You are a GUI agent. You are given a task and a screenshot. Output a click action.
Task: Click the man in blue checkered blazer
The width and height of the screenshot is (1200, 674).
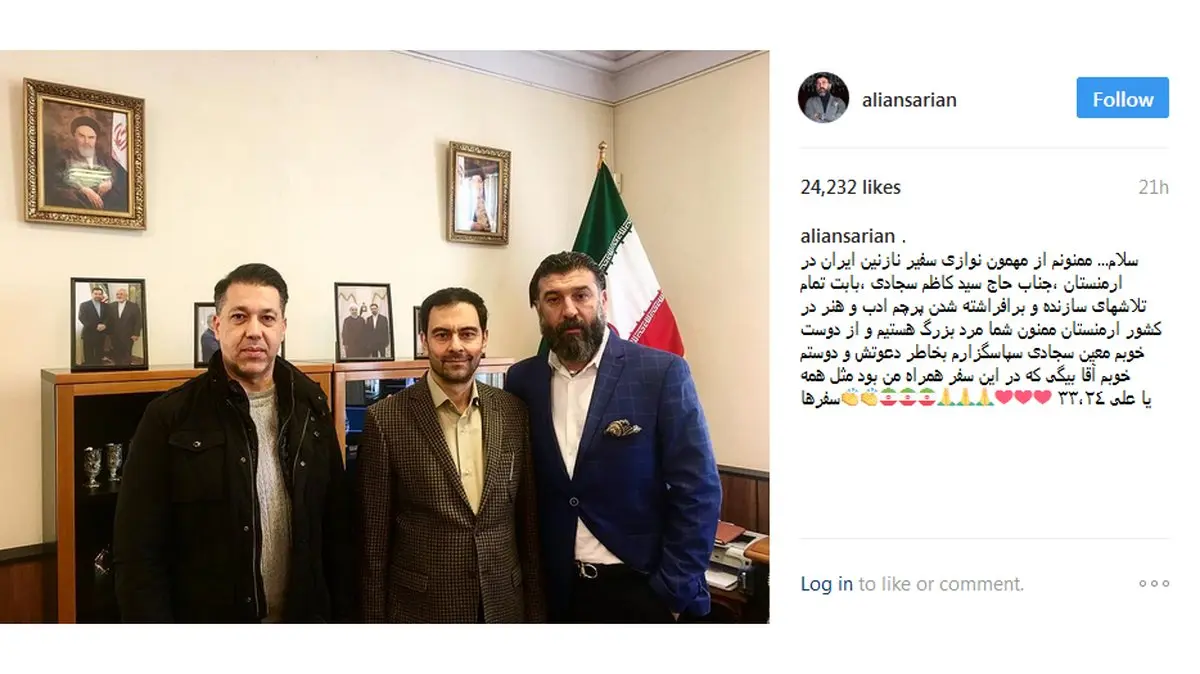[610, 437]
